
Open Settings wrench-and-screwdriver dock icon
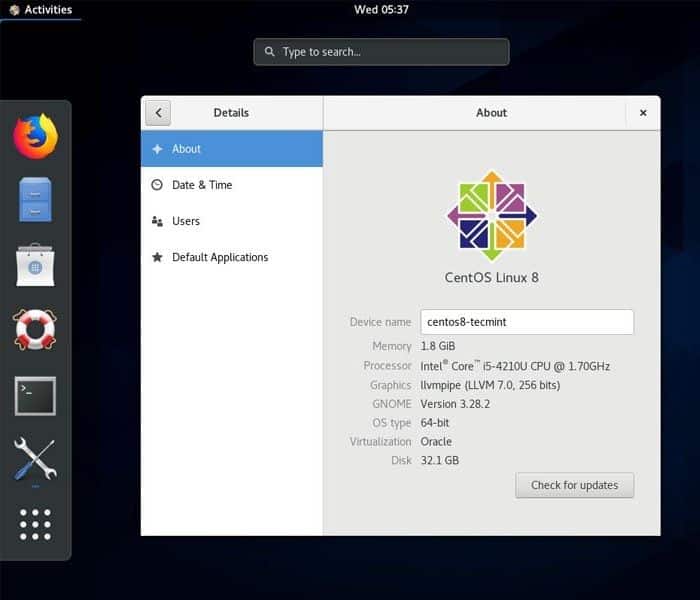35,459
